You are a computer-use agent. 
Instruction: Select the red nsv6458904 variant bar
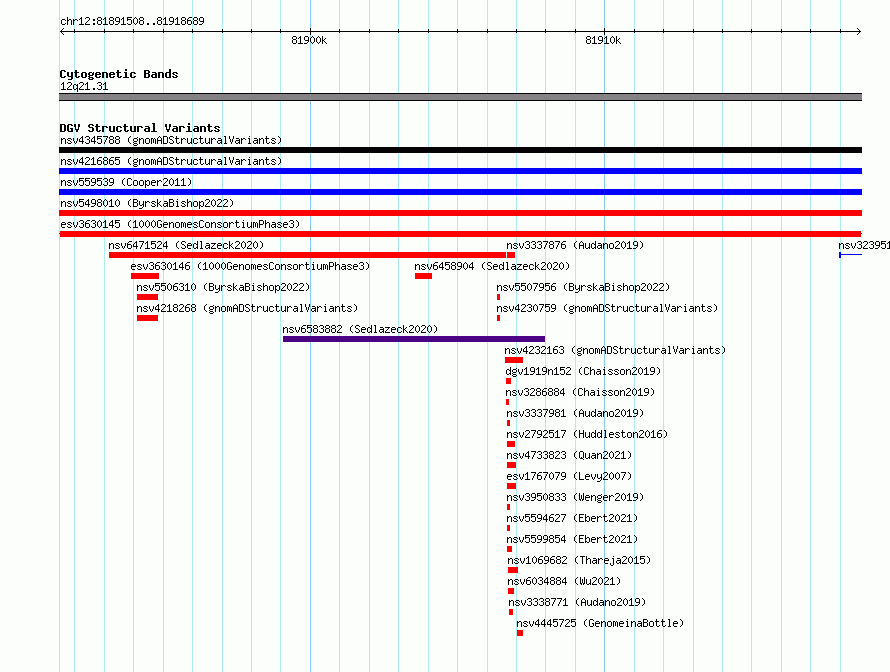(x=423, y=276)
